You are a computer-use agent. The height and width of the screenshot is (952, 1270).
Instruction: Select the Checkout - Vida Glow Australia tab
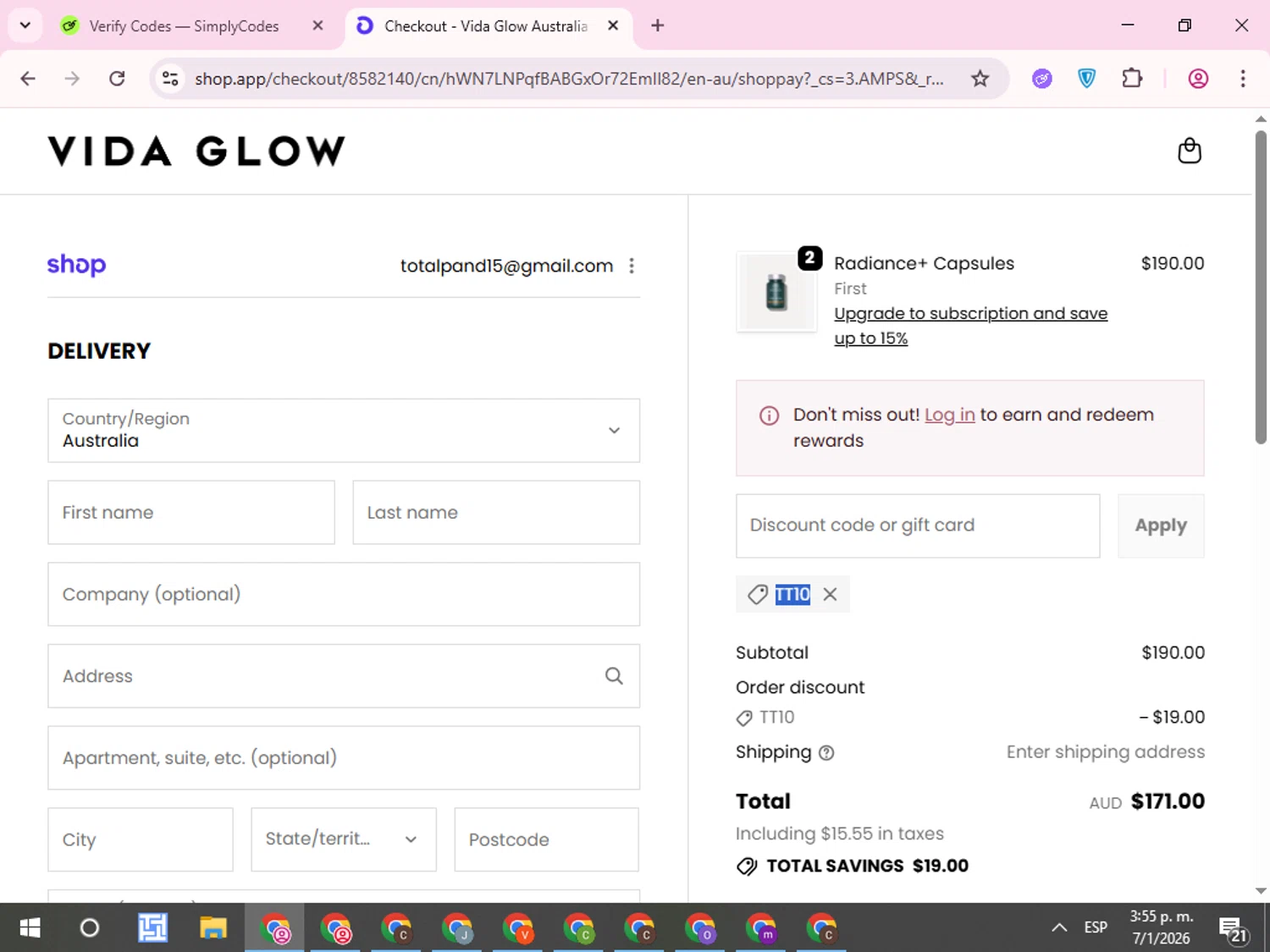tap(487, 25)
